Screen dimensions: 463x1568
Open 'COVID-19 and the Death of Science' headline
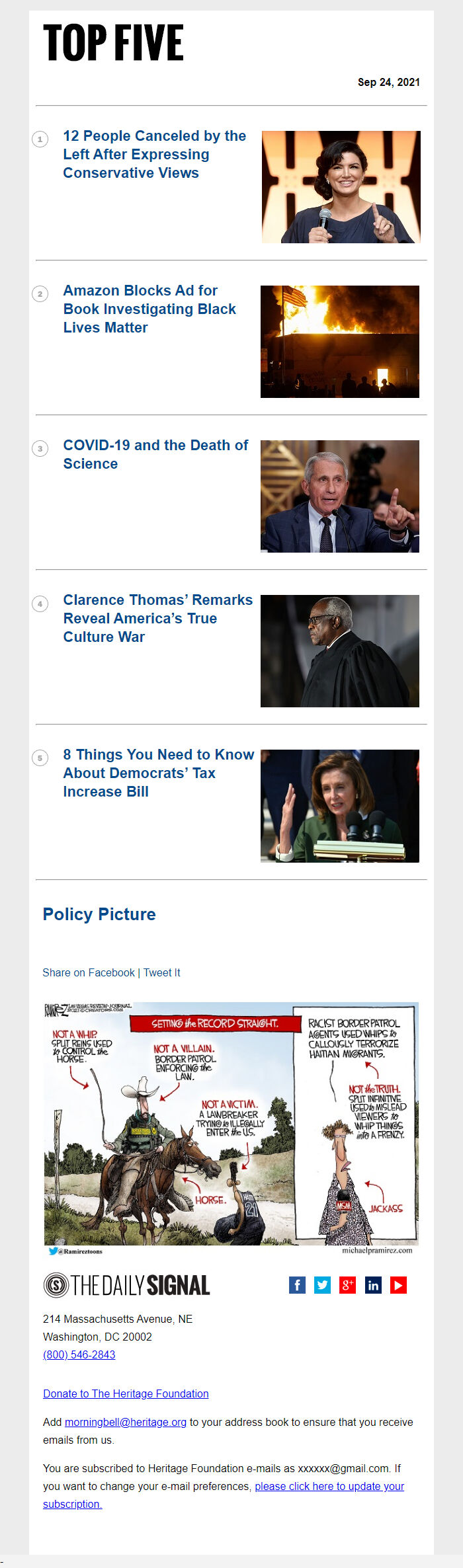(155, 454)
